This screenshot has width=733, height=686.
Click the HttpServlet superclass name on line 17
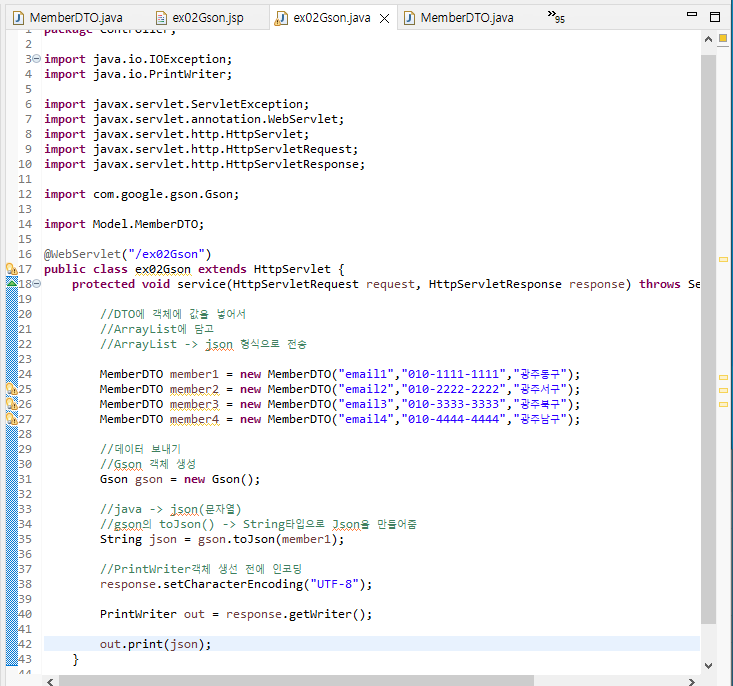[292, 269]
